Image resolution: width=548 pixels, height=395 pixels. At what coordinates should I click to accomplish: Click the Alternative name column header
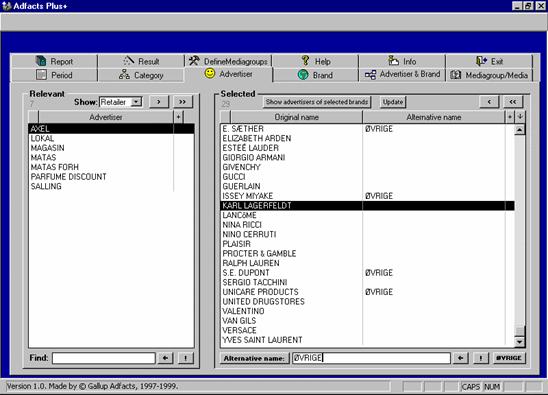[434, 117]
